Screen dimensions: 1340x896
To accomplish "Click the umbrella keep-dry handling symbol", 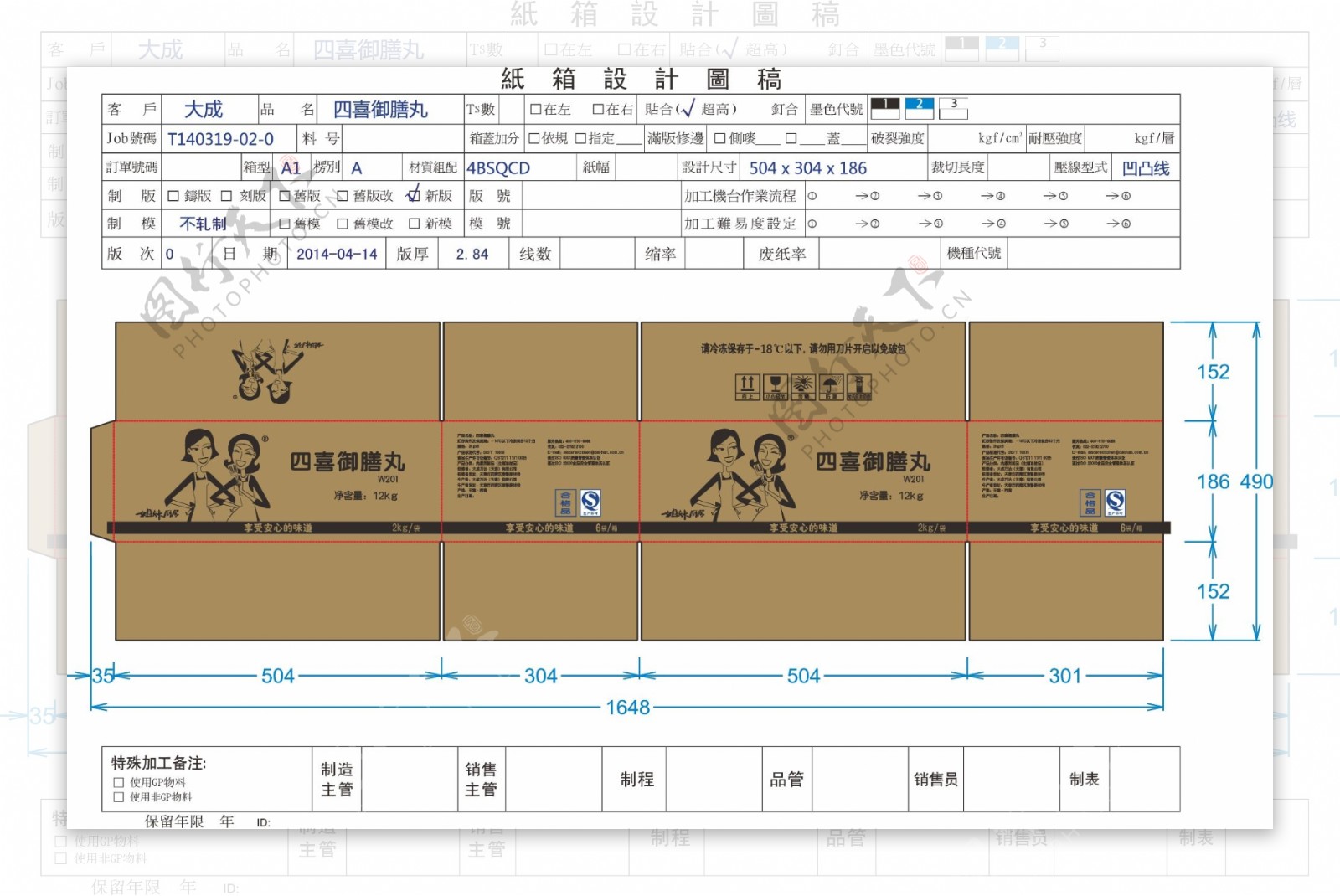I will [x=831, y=387].
